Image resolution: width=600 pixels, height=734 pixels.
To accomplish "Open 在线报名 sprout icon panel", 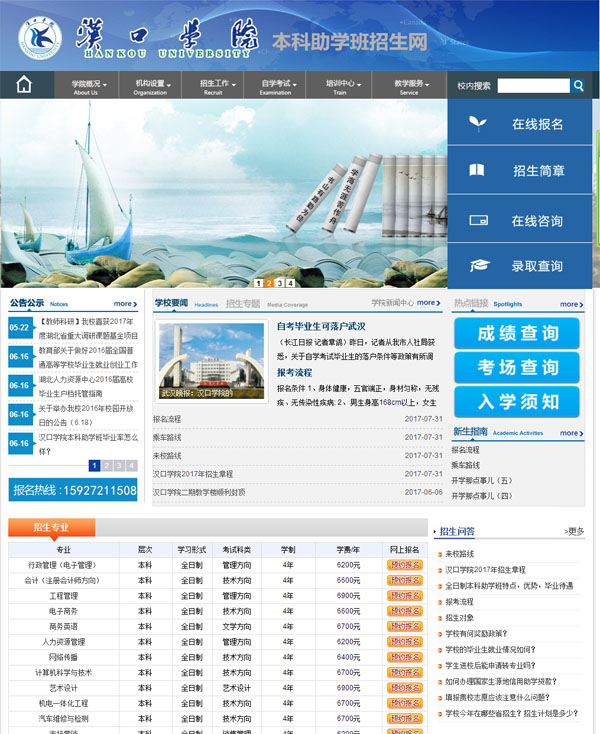I will point(520,123).
